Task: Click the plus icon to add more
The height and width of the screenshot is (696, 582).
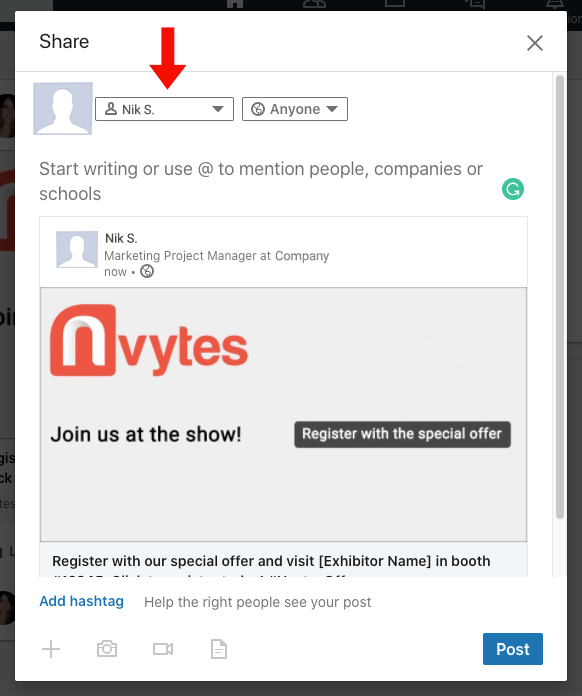Action: [x=51, y=649]
